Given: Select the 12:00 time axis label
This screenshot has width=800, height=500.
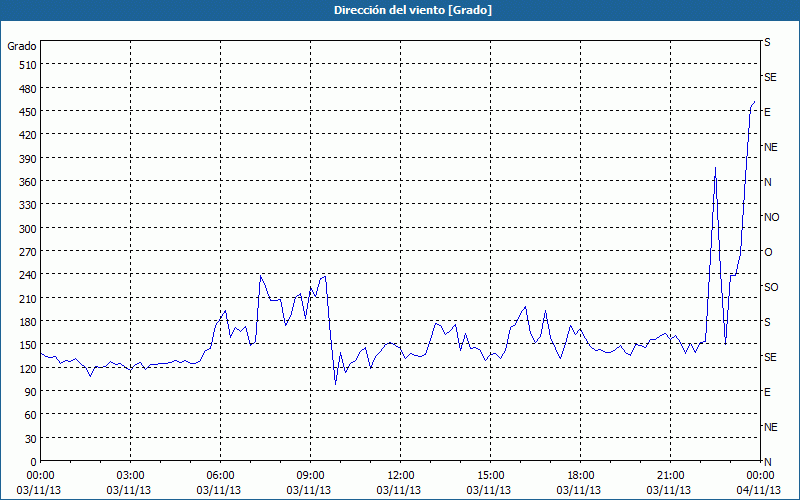Looking at the screenshot, I should point(401,476).
